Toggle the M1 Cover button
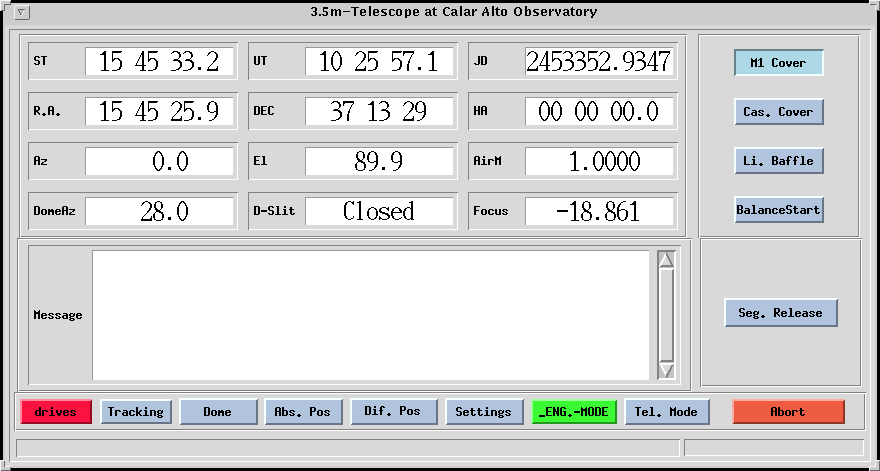The image size is (880, 471). (779, 63)
